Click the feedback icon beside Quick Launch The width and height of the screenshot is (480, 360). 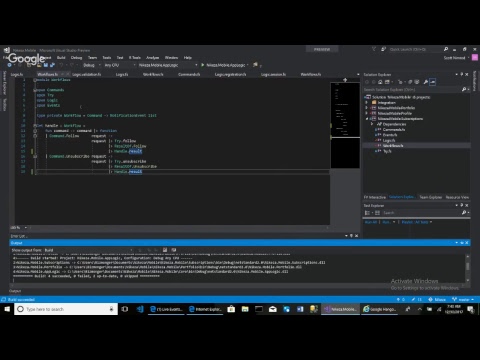(383, 49)
